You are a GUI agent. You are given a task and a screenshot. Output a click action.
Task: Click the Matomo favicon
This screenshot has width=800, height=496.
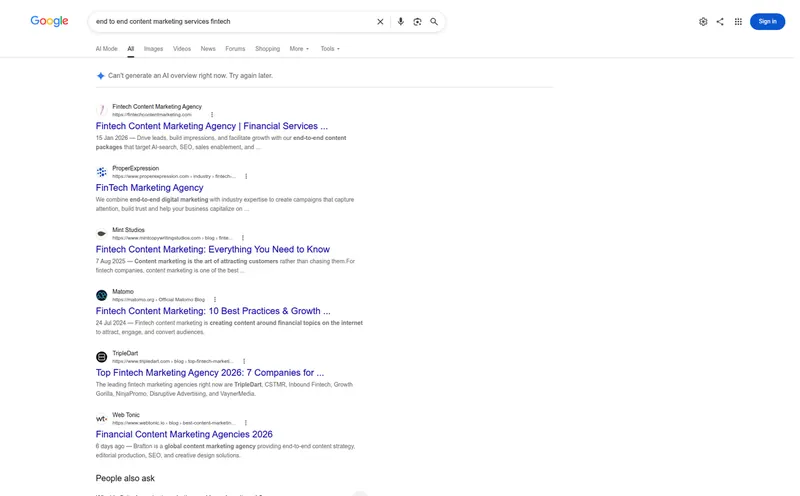[102, 295]
